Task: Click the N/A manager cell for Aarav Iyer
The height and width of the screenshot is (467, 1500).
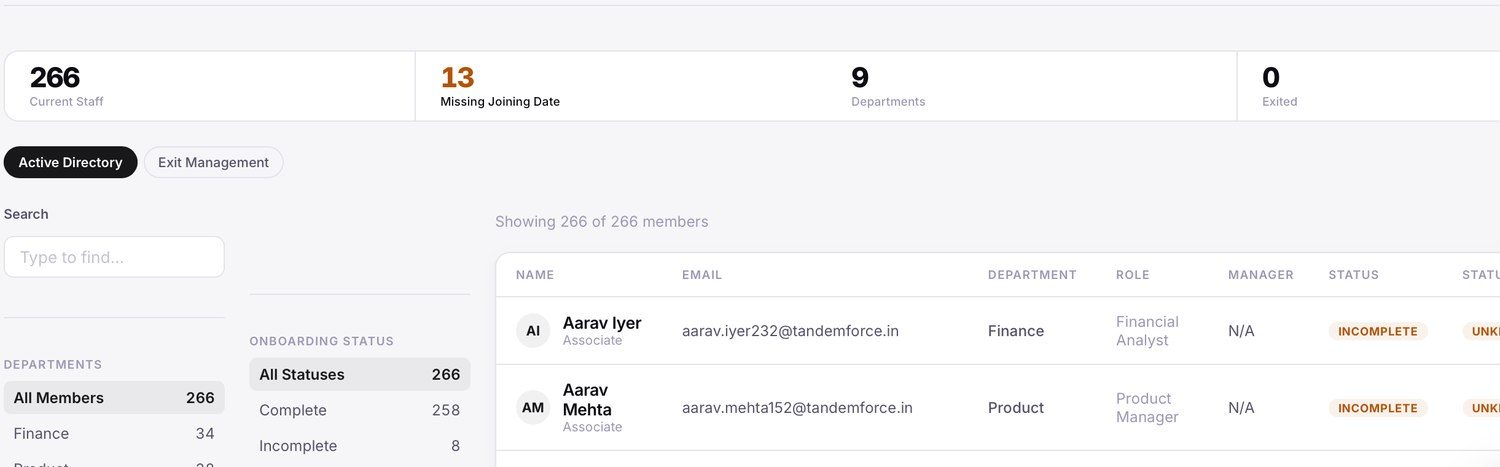Action: [1241, 331]
